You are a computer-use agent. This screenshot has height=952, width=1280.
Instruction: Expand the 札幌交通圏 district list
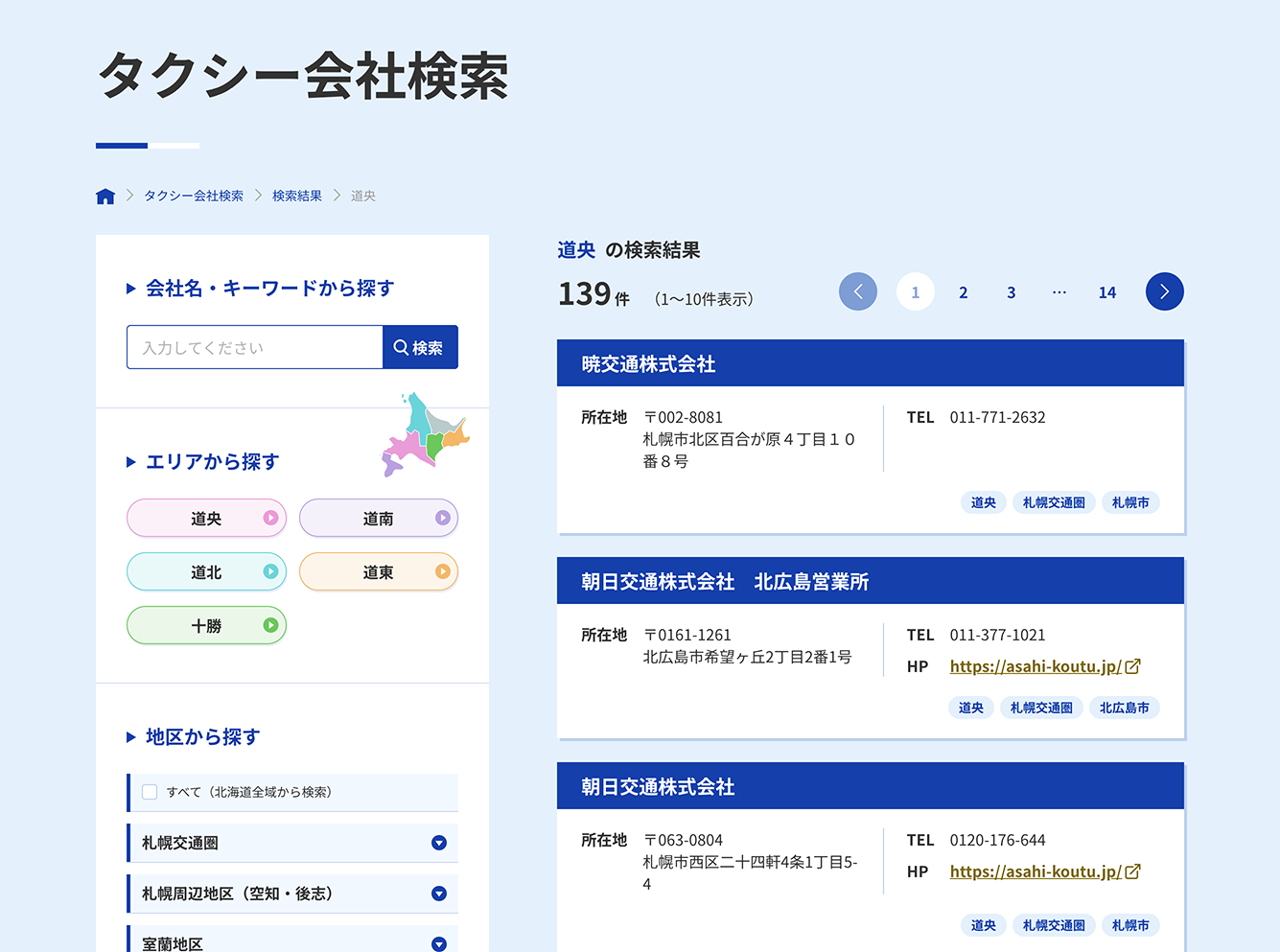(x=438, y=843)
